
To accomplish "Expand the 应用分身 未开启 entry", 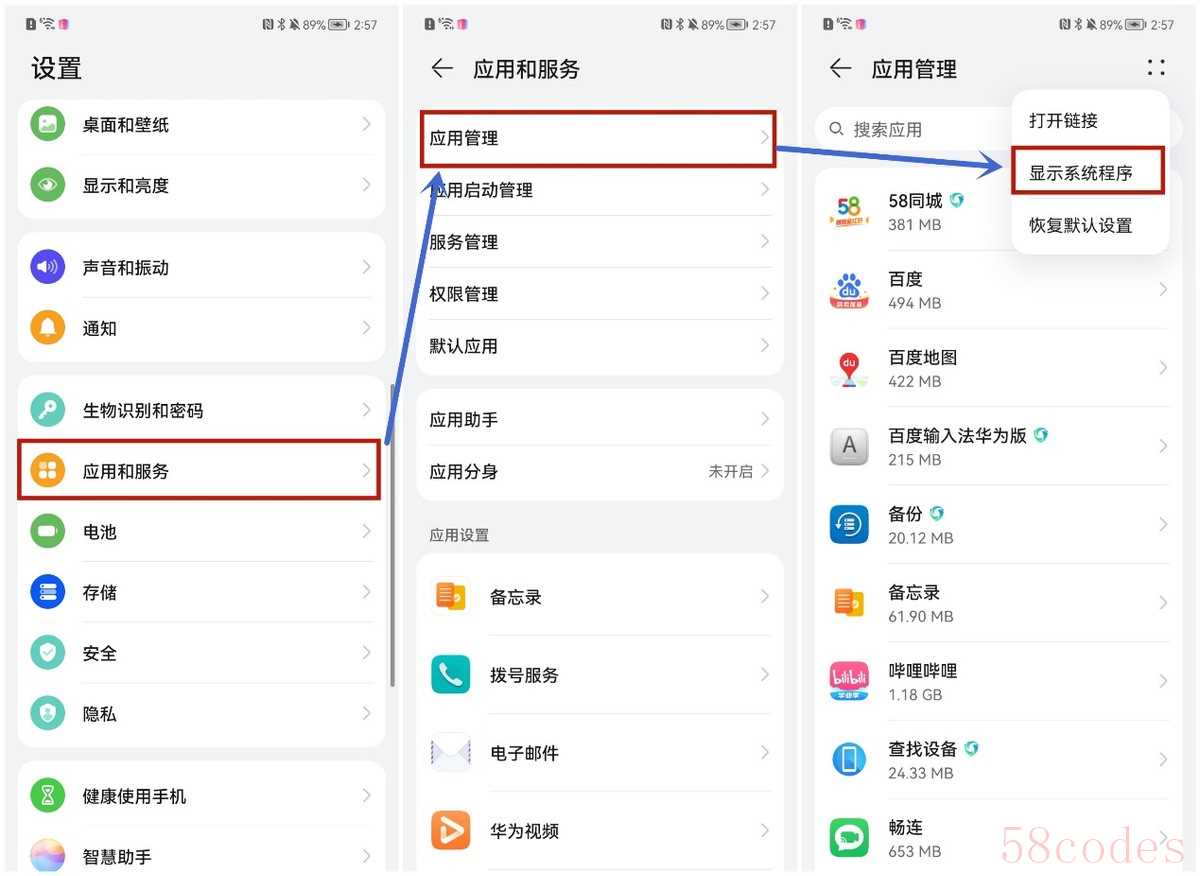I will coord(600,471).
